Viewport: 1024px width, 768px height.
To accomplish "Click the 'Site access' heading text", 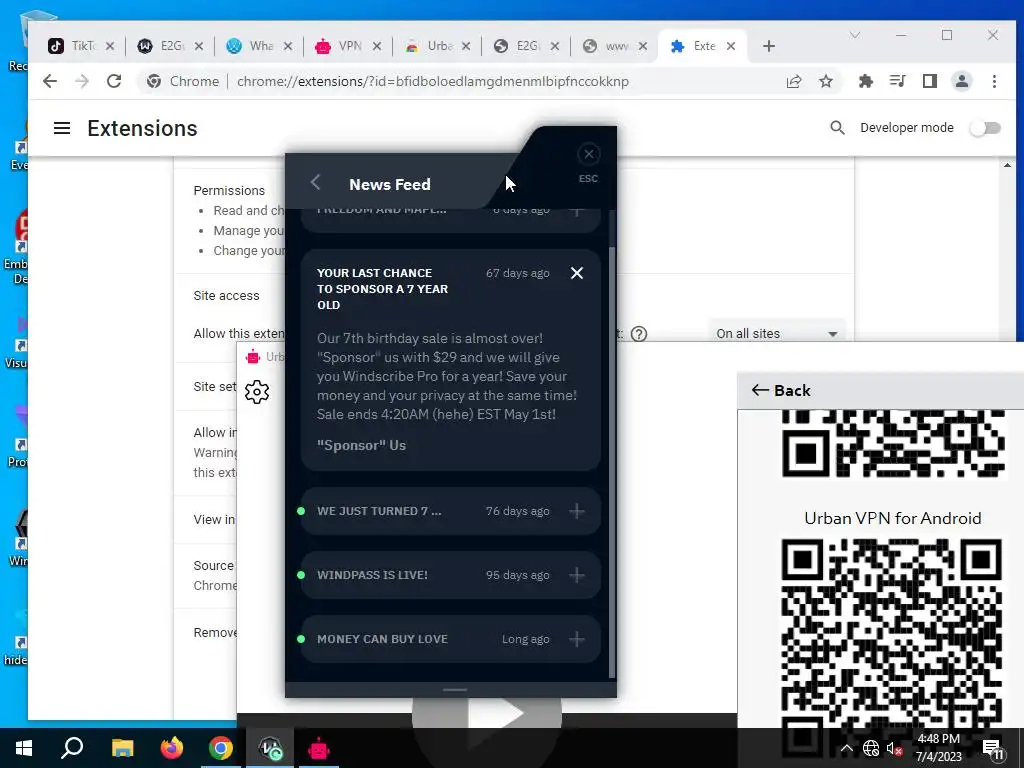I will coord(226,295).
